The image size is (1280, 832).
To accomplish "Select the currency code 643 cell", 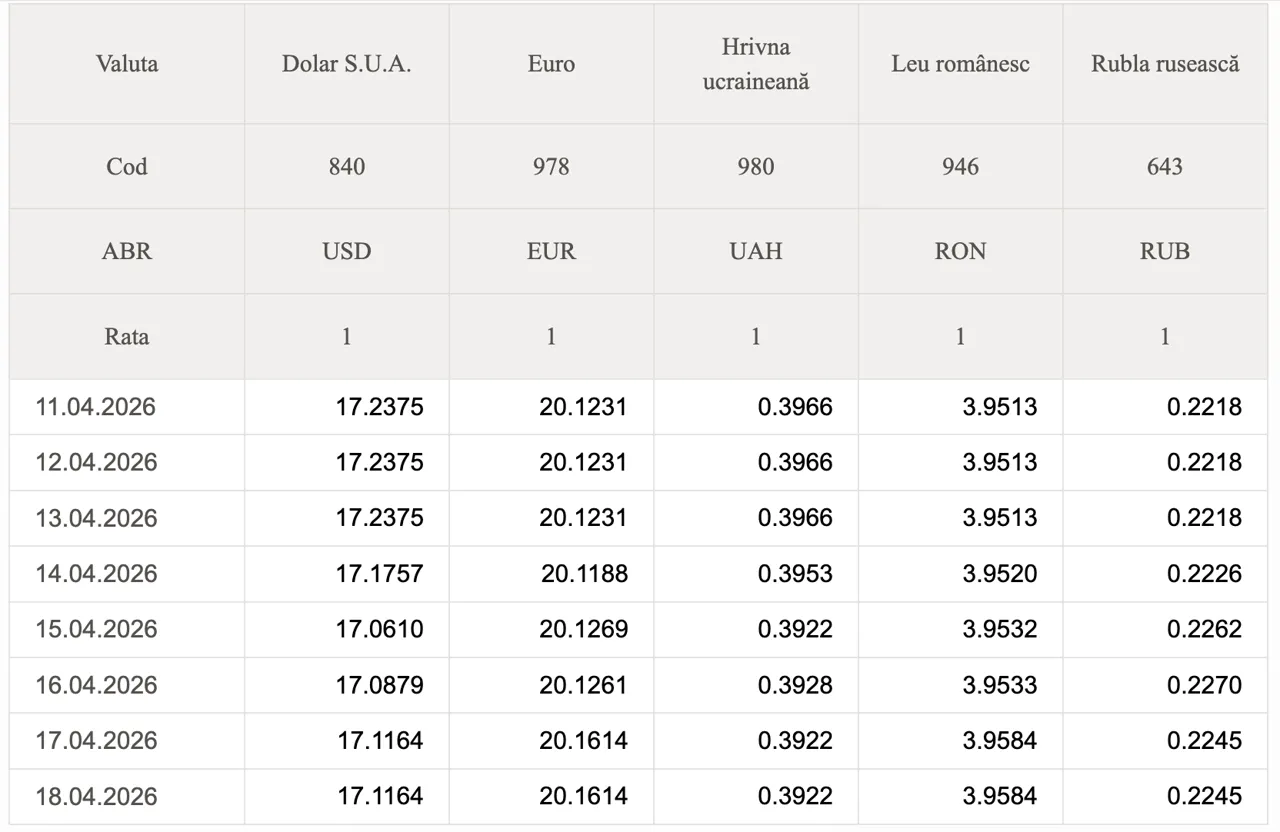I will [x=1165, y=166].
